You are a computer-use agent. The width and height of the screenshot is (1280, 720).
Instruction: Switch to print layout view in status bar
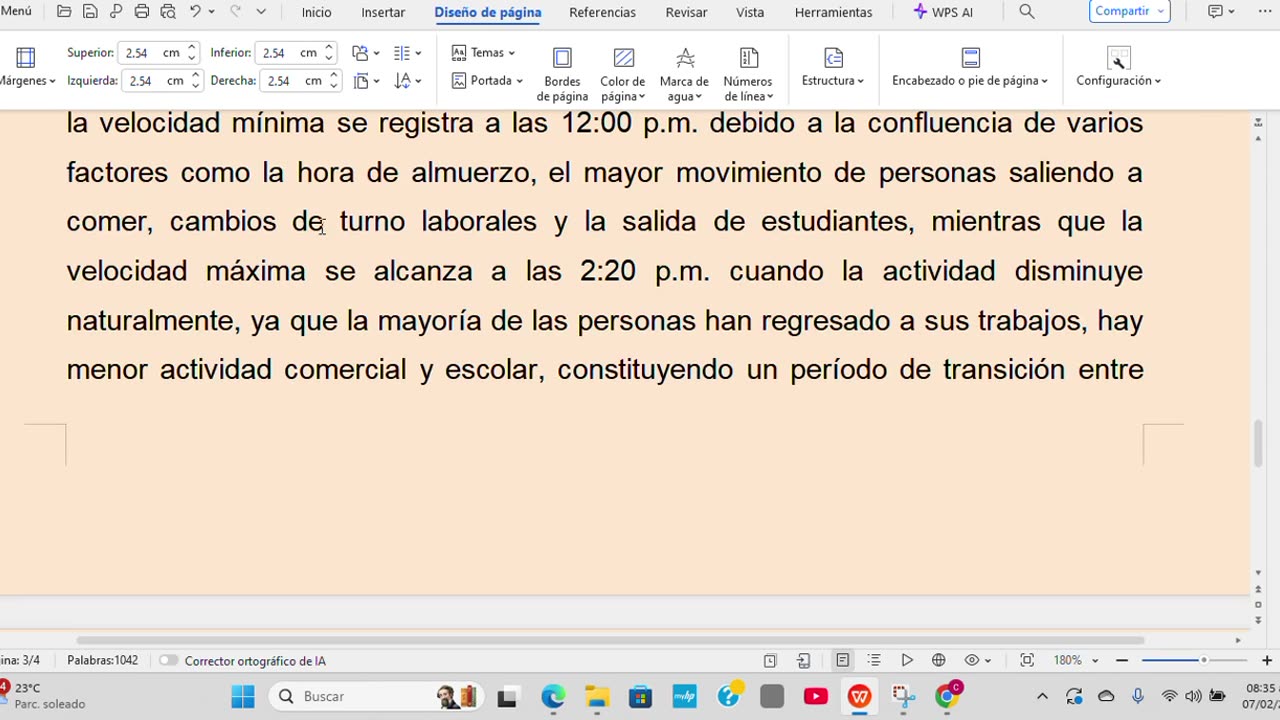pos(843,660)
